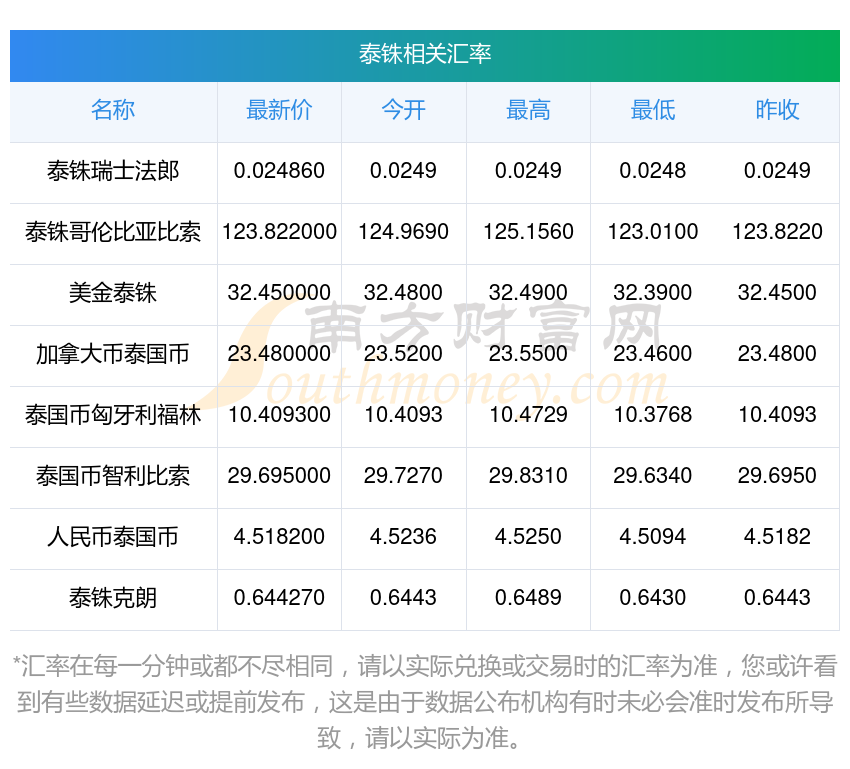Image resolution: width=850 pixels, height=769 pixels.
Task: Select opening value 124.9690
Action: (403, 232)
